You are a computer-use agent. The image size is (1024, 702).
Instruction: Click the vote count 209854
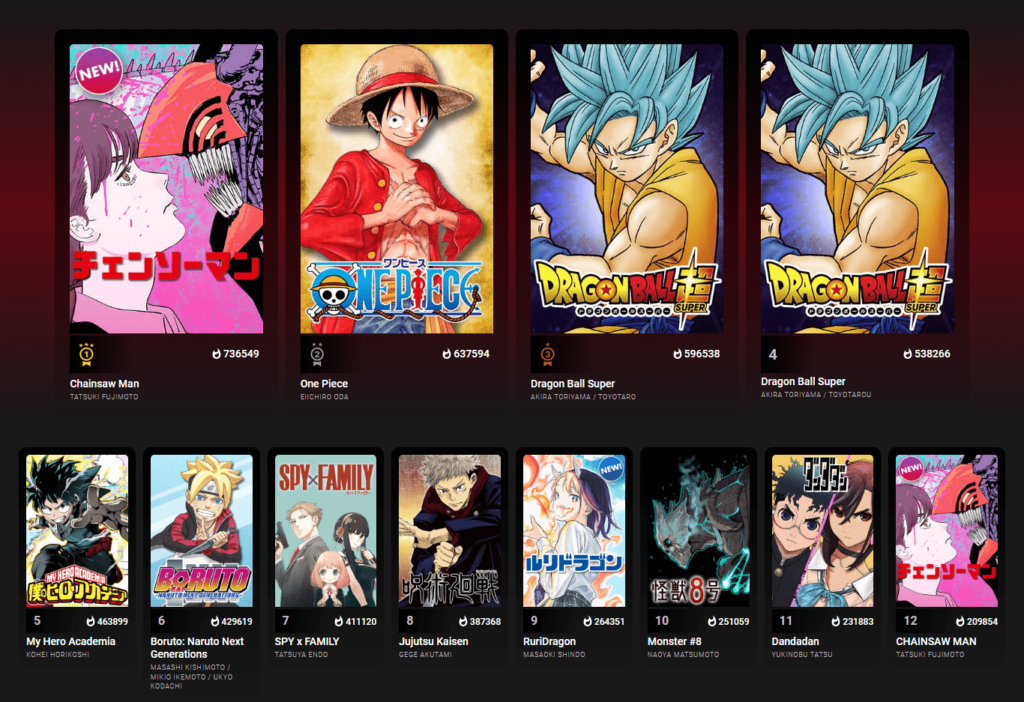coord(982,622)
